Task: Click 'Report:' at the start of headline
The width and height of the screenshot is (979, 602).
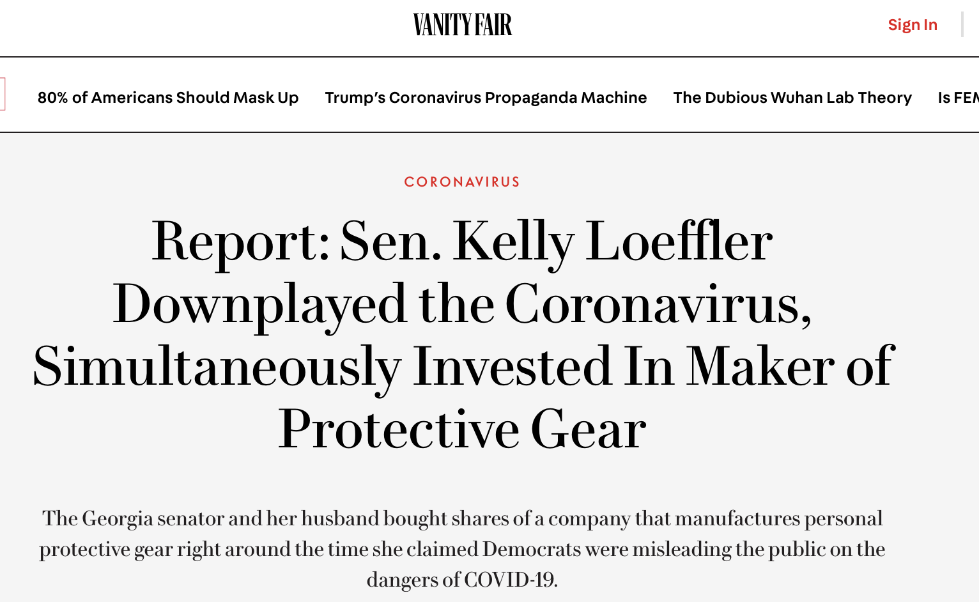Action: tap(240, 242)
